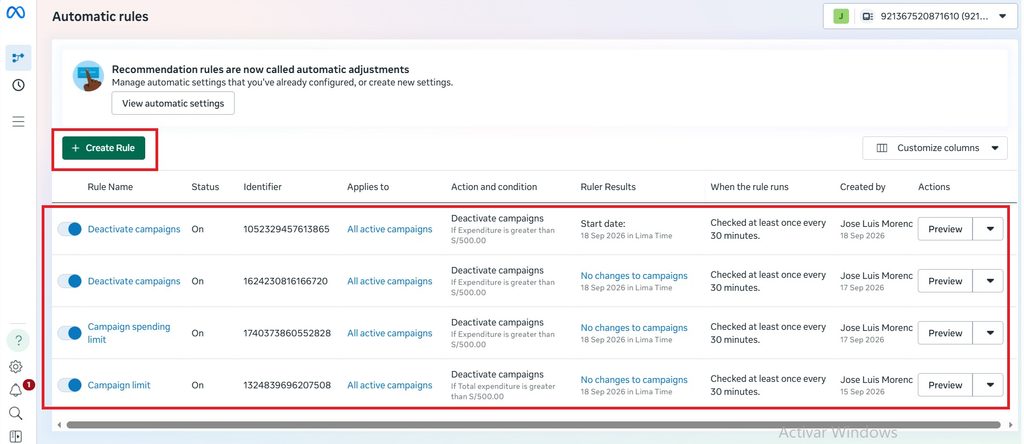This screenshot has height=444, width=1024.
Task: Click the green J account avatar
Action: click(x=841, y=16)
